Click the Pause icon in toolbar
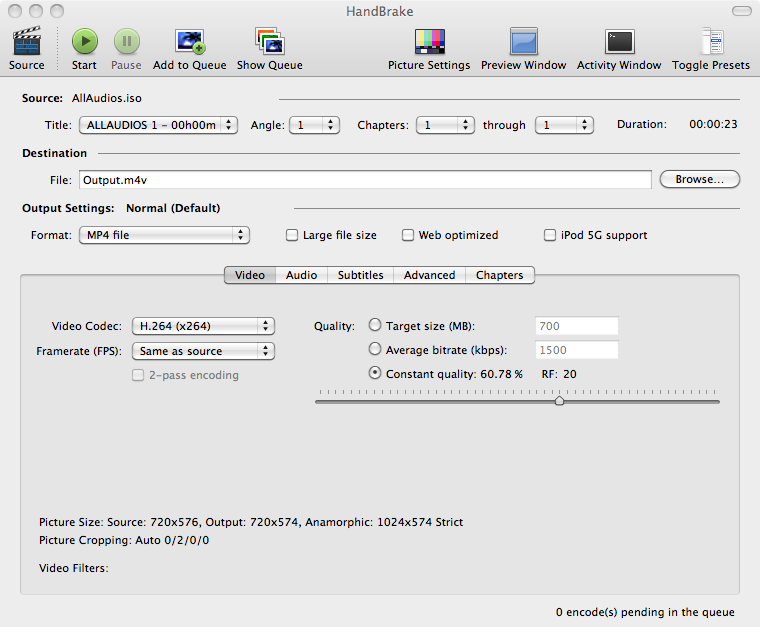 (126, 42)
